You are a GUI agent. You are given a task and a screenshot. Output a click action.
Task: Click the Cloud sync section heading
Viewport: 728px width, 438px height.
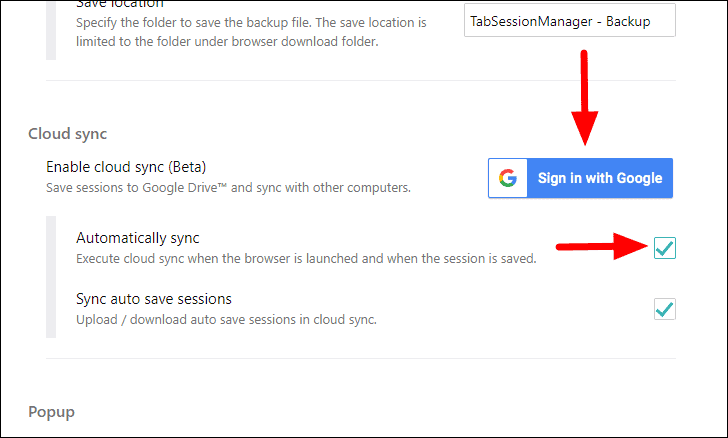67,133
